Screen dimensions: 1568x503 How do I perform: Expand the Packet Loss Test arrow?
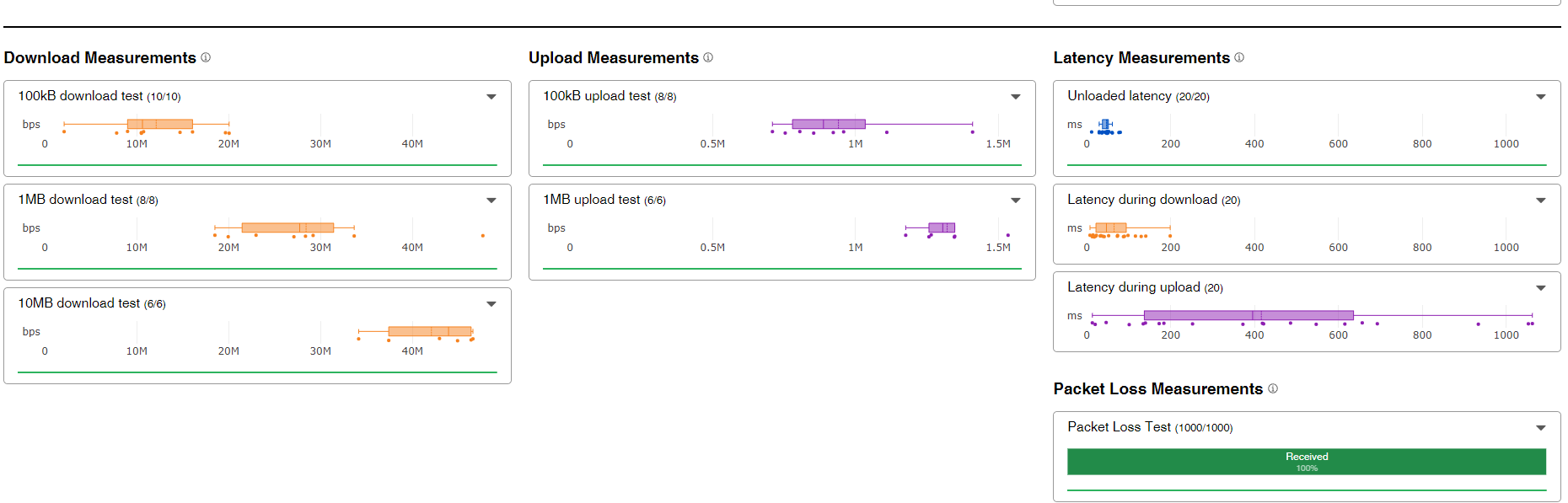pyautogui.click(x=1541, y=428)
